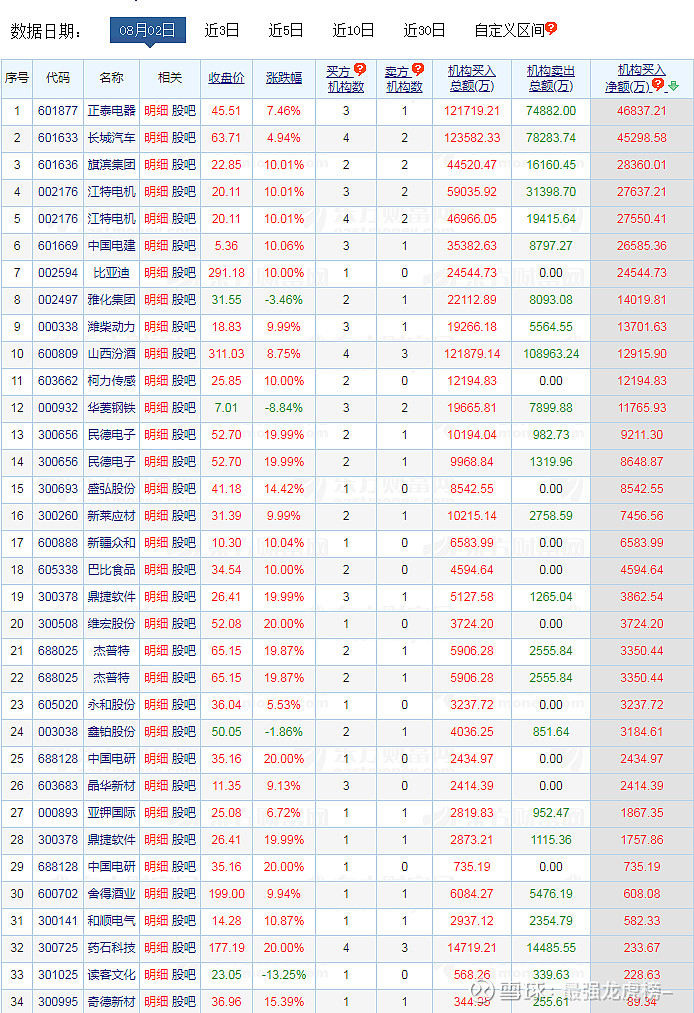The width and height of the screenshot is (694, 1013).
Task: Open stock name 永和股份
Action: [111, 705]
